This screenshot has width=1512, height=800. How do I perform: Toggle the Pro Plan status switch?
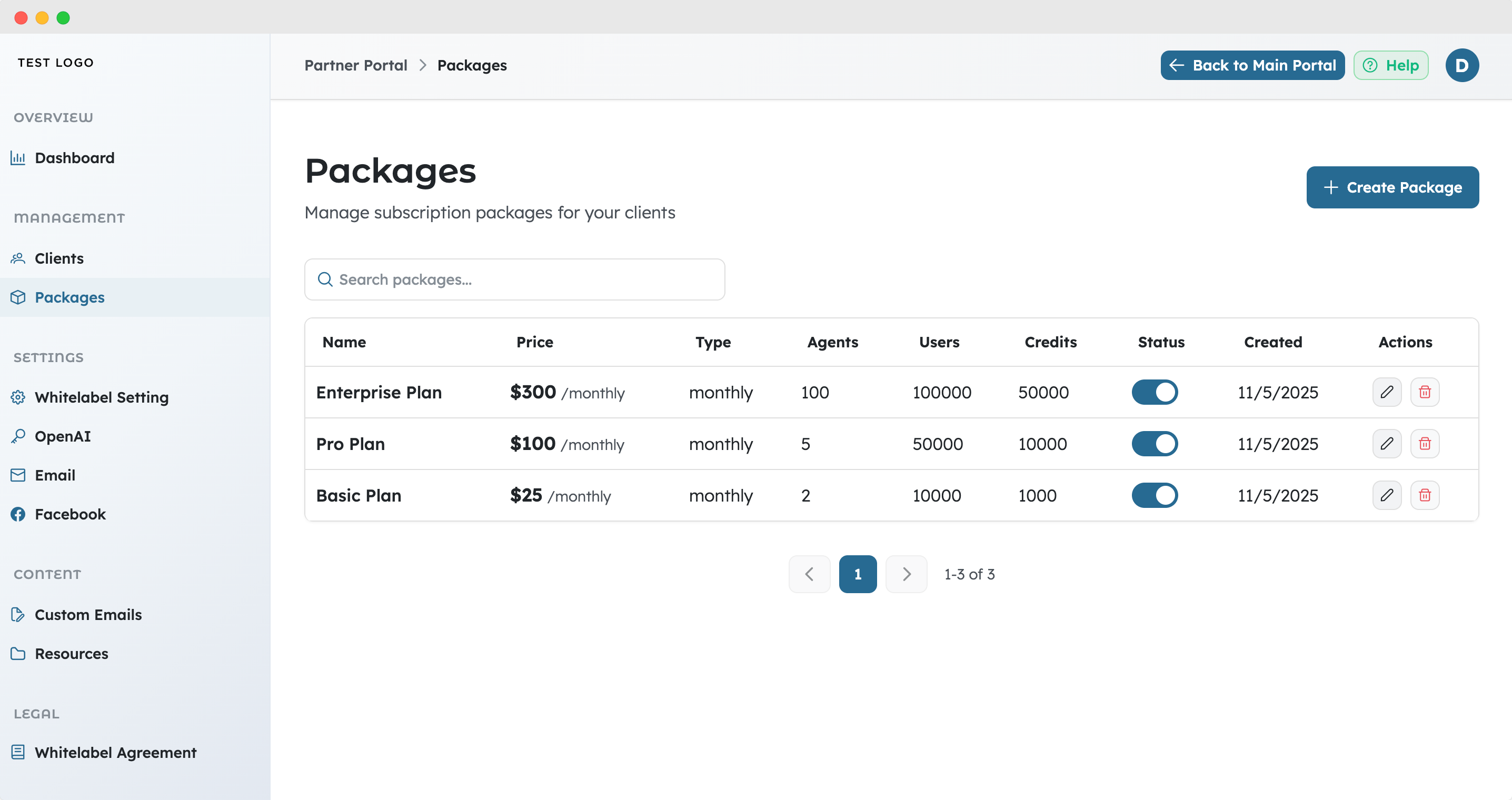1154,444
